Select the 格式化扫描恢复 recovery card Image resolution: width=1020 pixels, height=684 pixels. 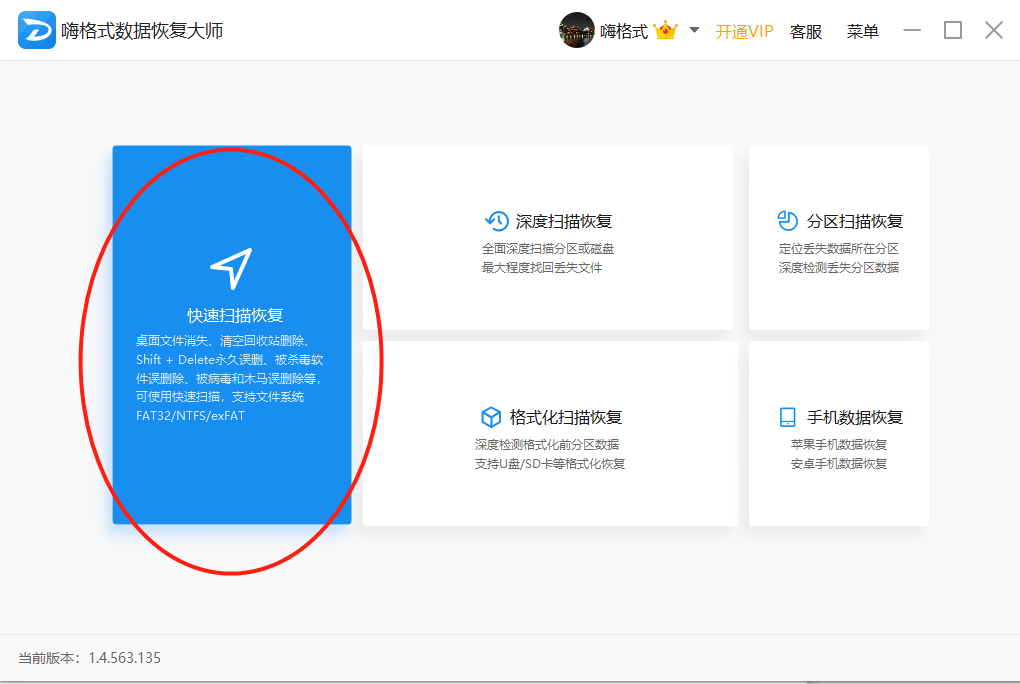click(x=550, y=432)
